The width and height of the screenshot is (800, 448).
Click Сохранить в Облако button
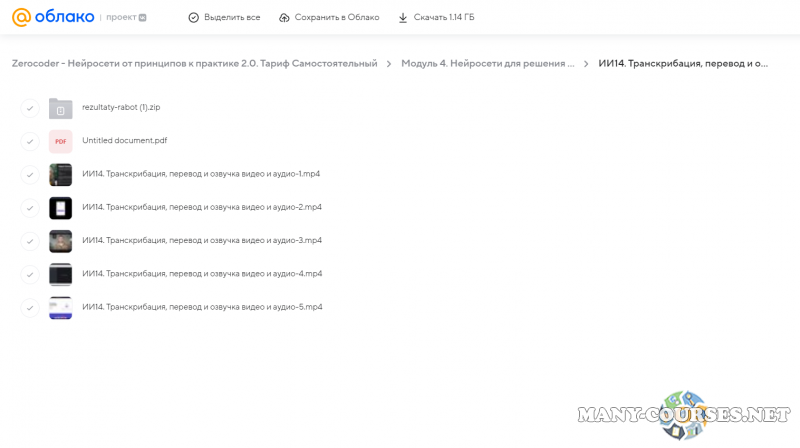pos(335,18)
